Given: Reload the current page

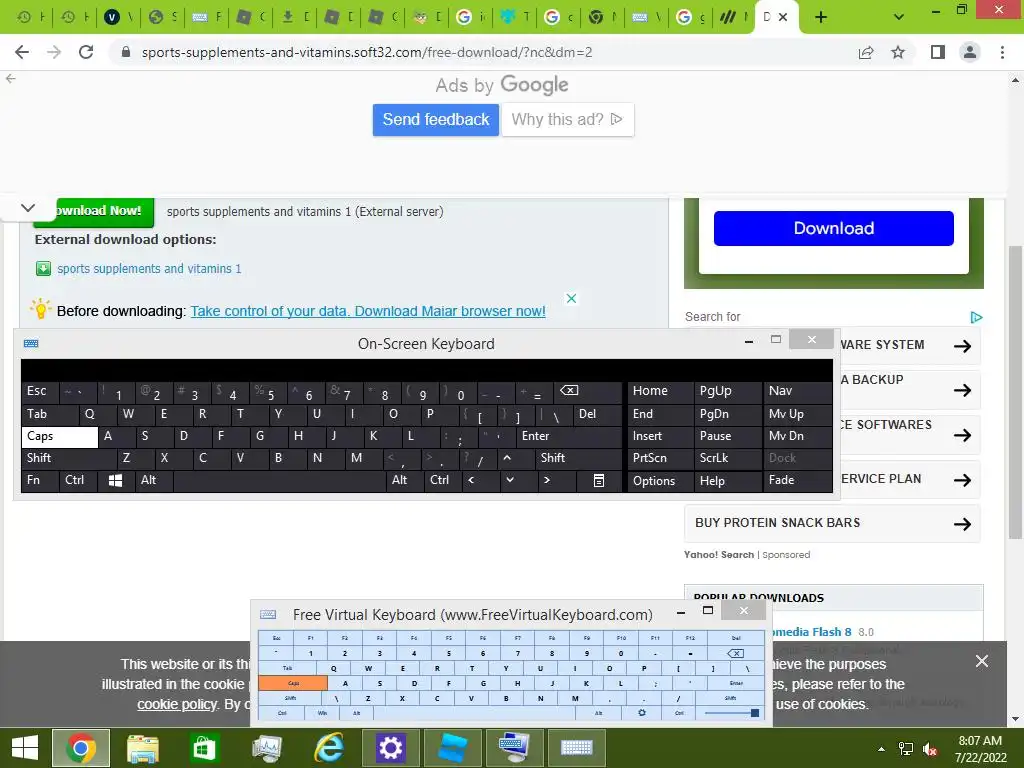Looking at the screenshot, I should click(x=86, y=52).
